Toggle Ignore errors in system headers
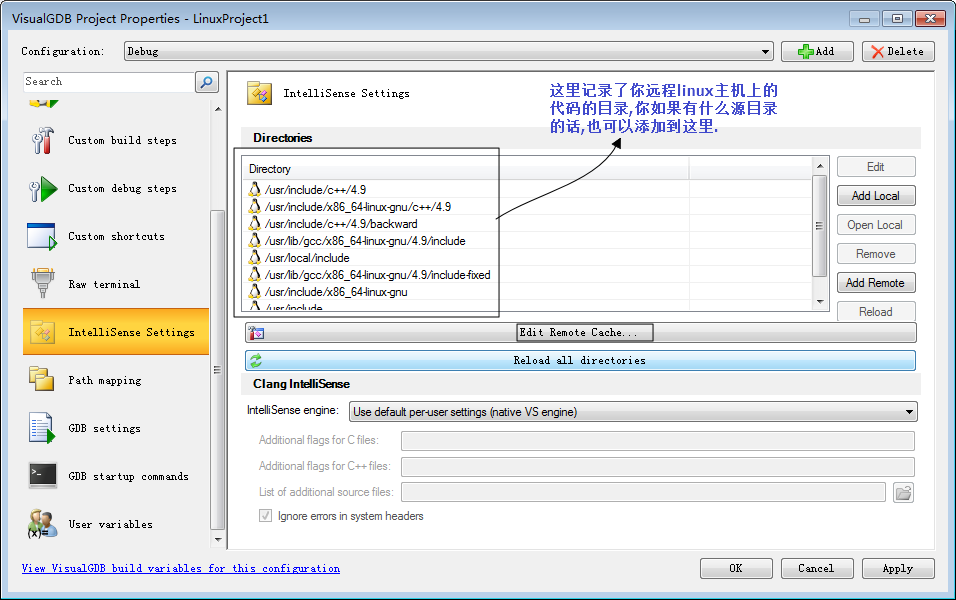The width and height of the screenshot is (956, 600). coord(265,516)
